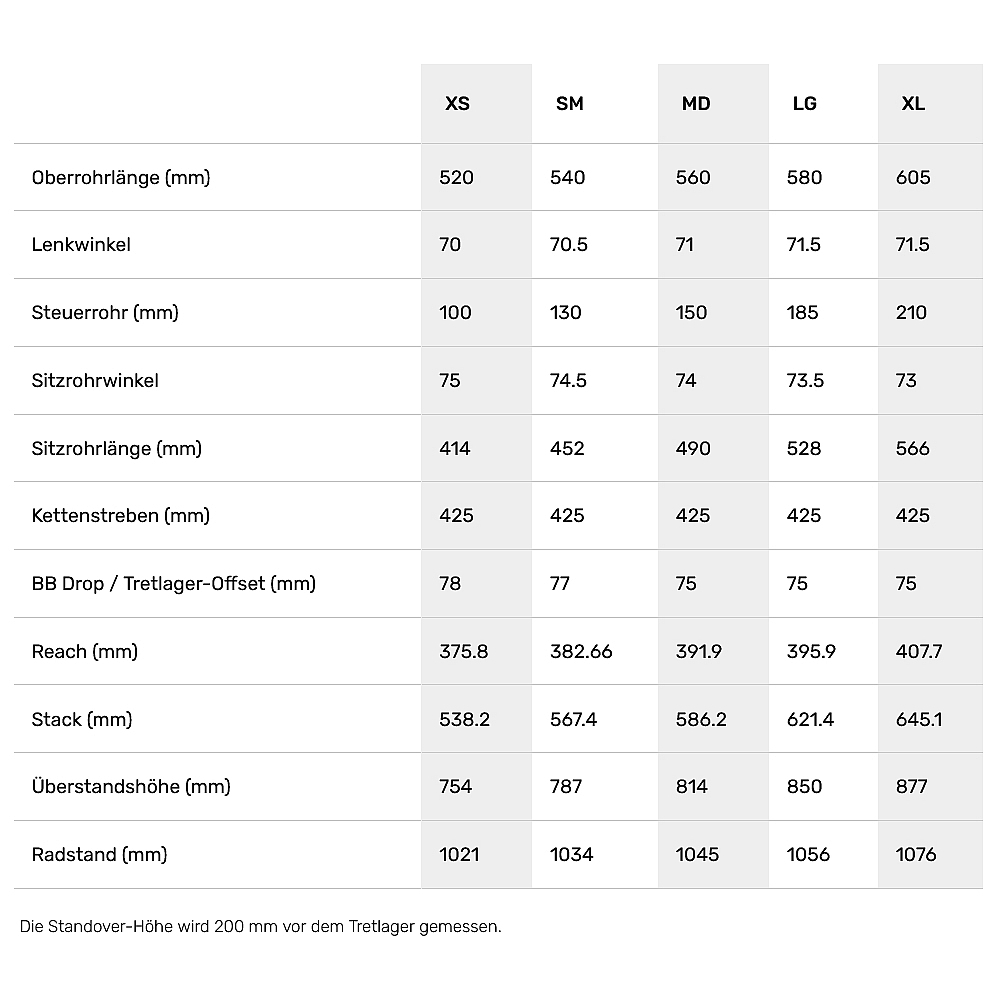Click the XS size column header
1000x1000 pixels.
[x=457, y=104]
